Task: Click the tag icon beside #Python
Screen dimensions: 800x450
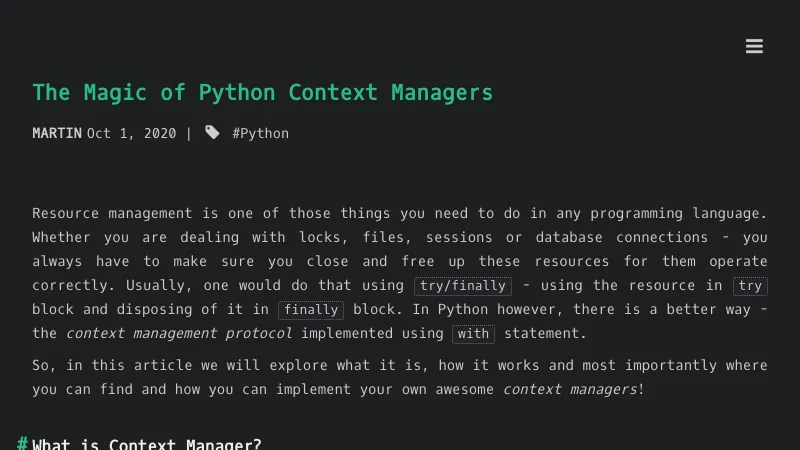Action: tap(212, 132)
